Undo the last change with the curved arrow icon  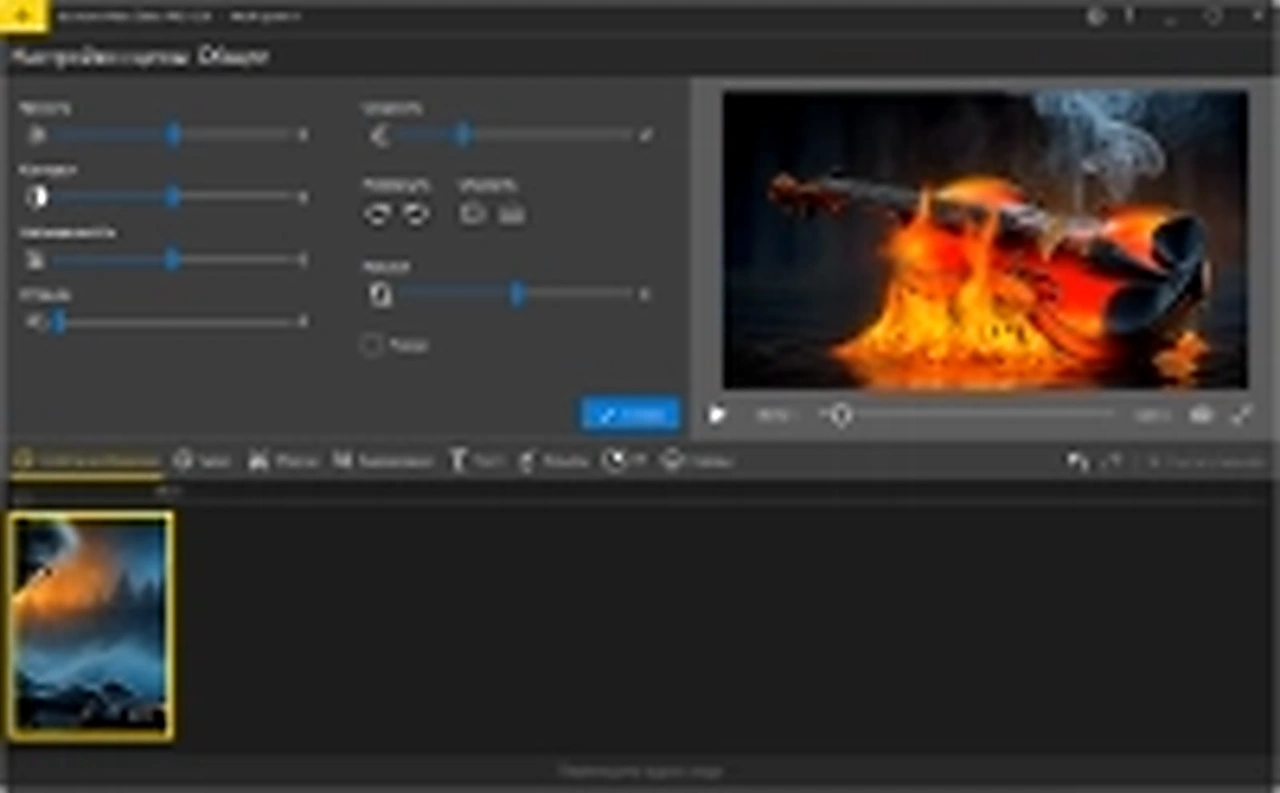pyautogui.click(x=1077, y=461)
